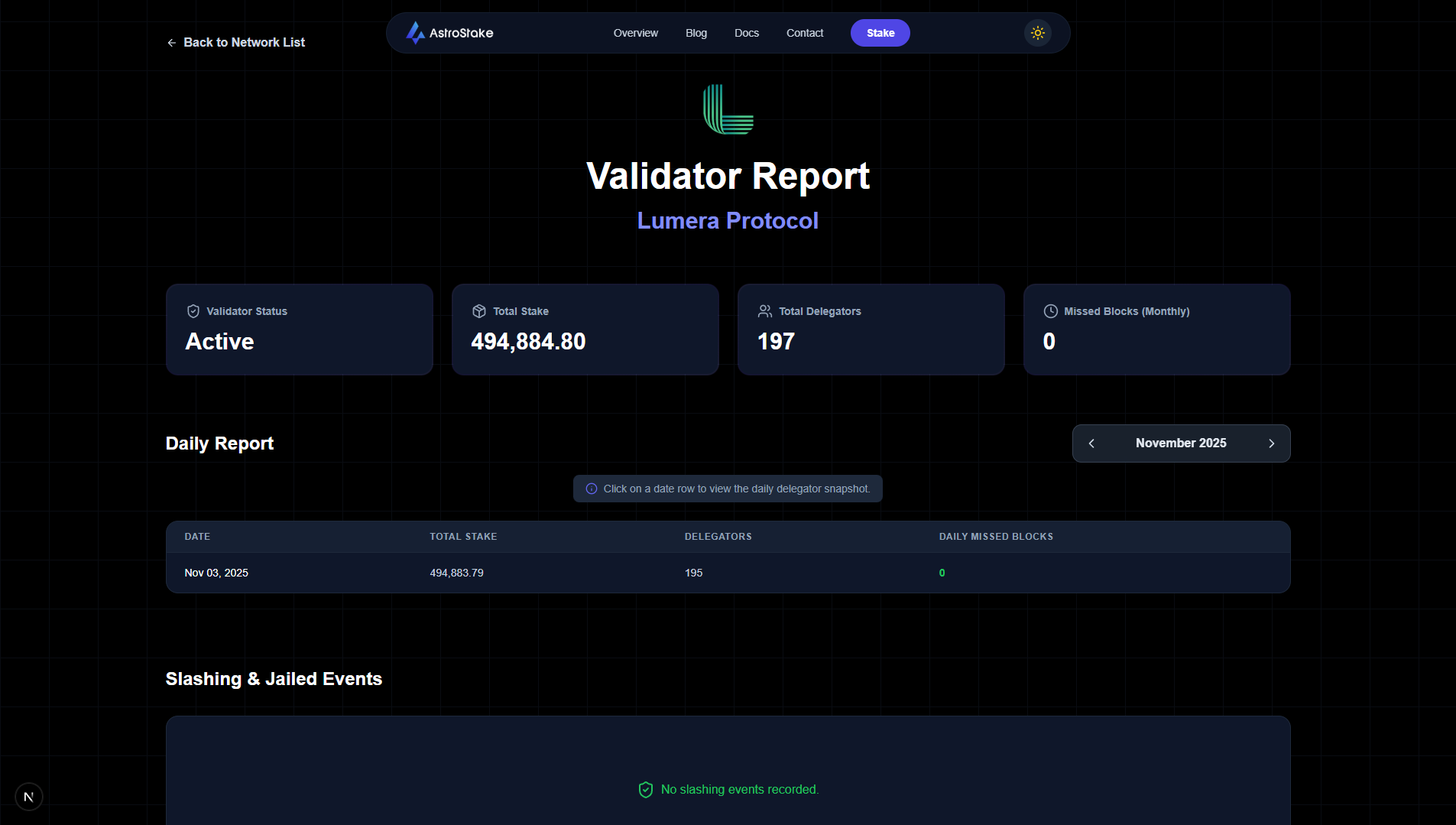1456x825 pixels.
Task: Click the Lumera Protocol logo above Validator Report
Action: tap(727, 109)
